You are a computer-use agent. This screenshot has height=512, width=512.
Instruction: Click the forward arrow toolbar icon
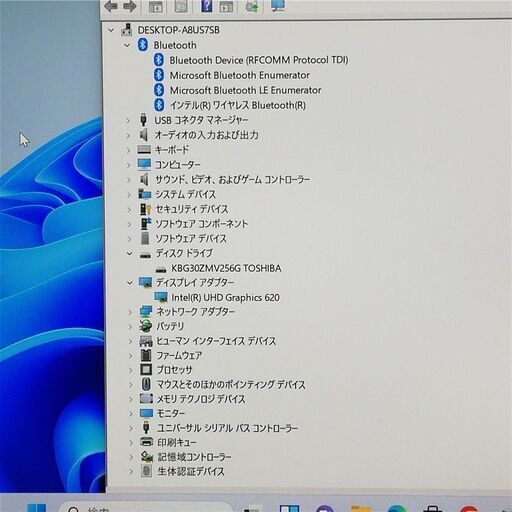[x=130, y=6]
